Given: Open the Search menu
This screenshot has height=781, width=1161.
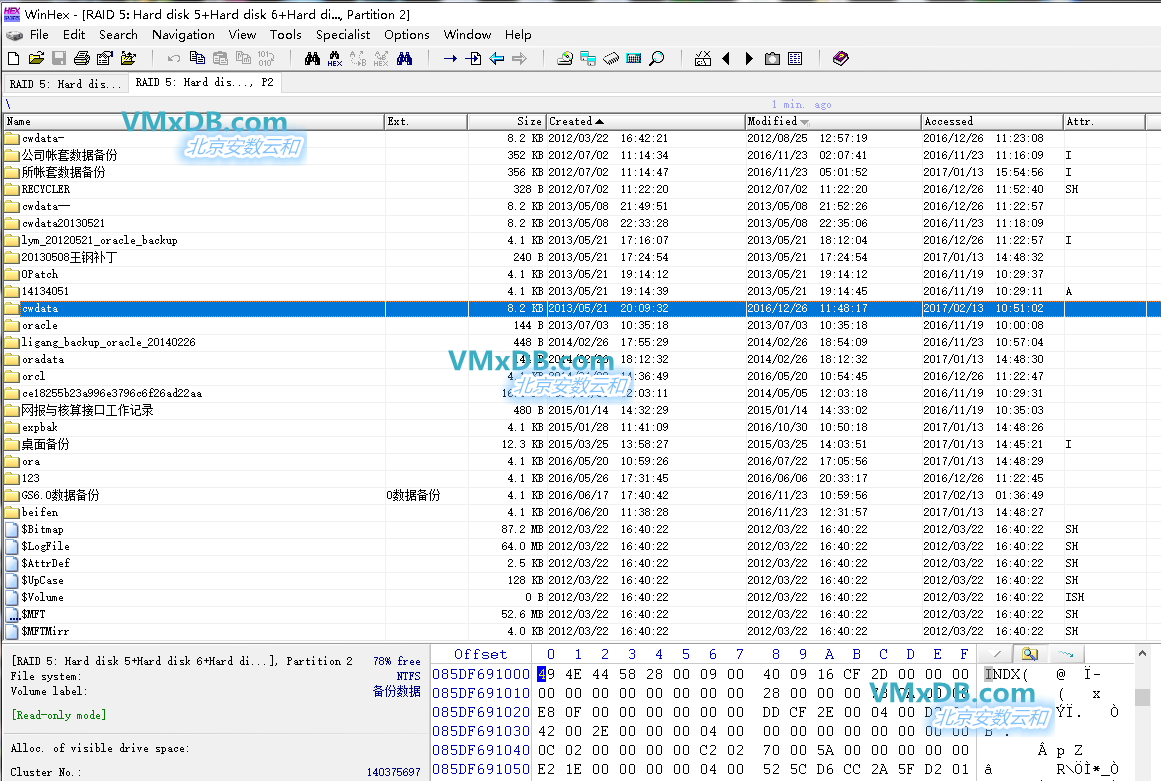Looking at the screenshot, I should tap(118, 35).
